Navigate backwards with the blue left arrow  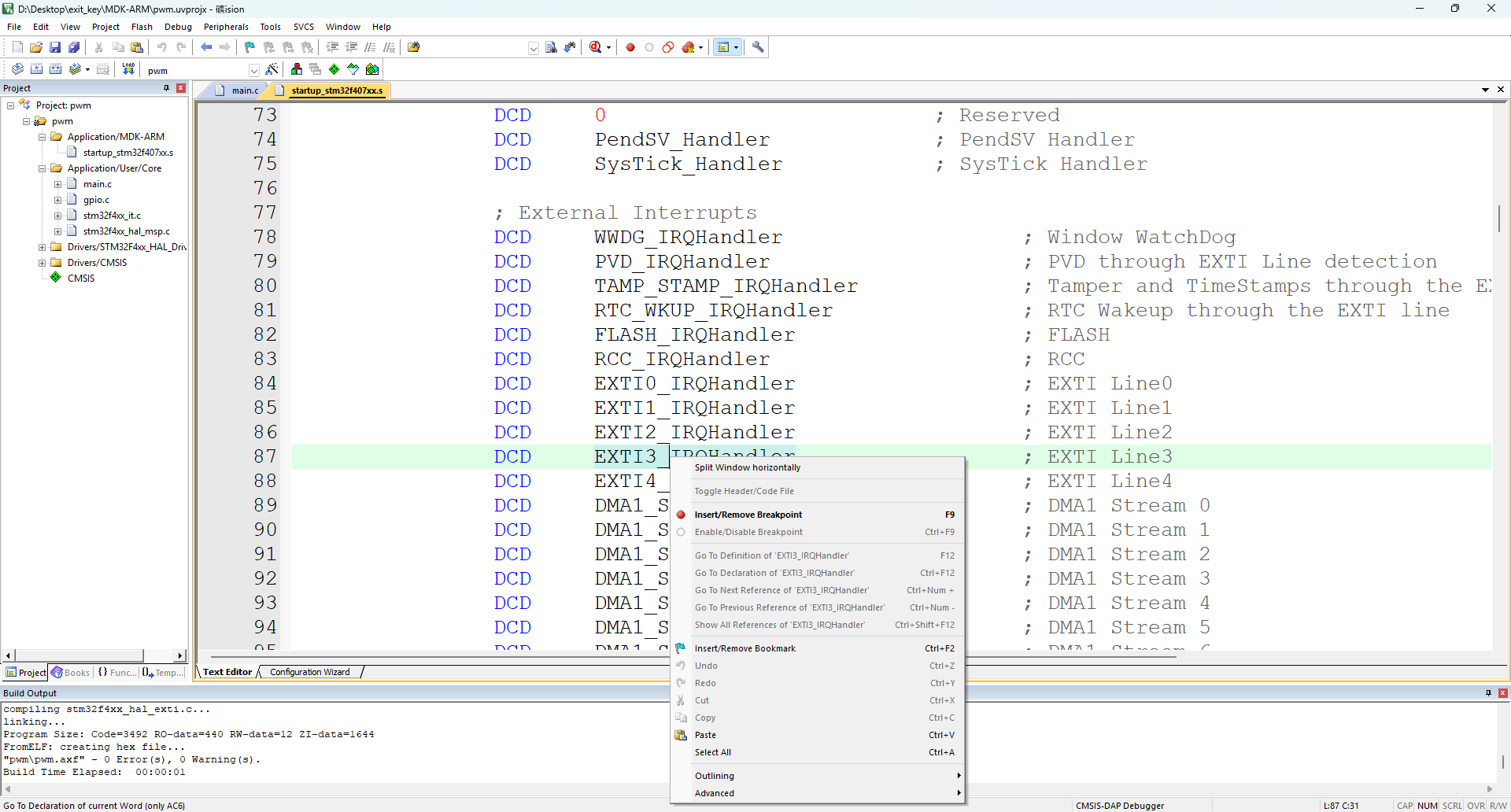(x=206, y=47)
